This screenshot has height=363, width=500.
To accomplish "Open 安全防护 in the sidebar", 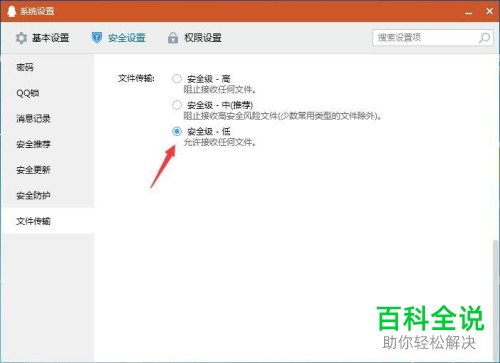I will point(47,196).
